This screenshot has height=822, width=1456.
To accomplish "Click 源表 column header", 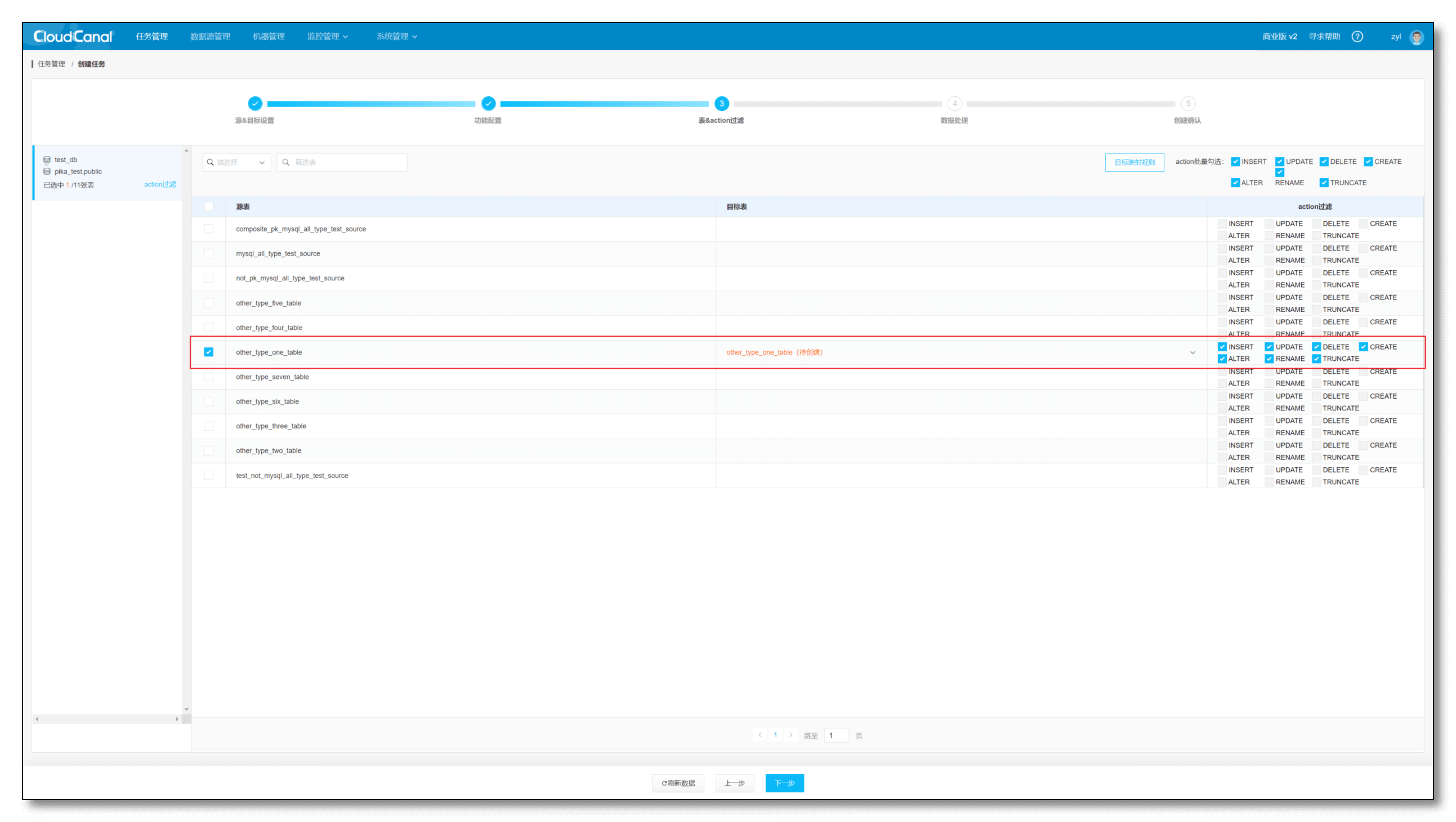I will (242, 206).
